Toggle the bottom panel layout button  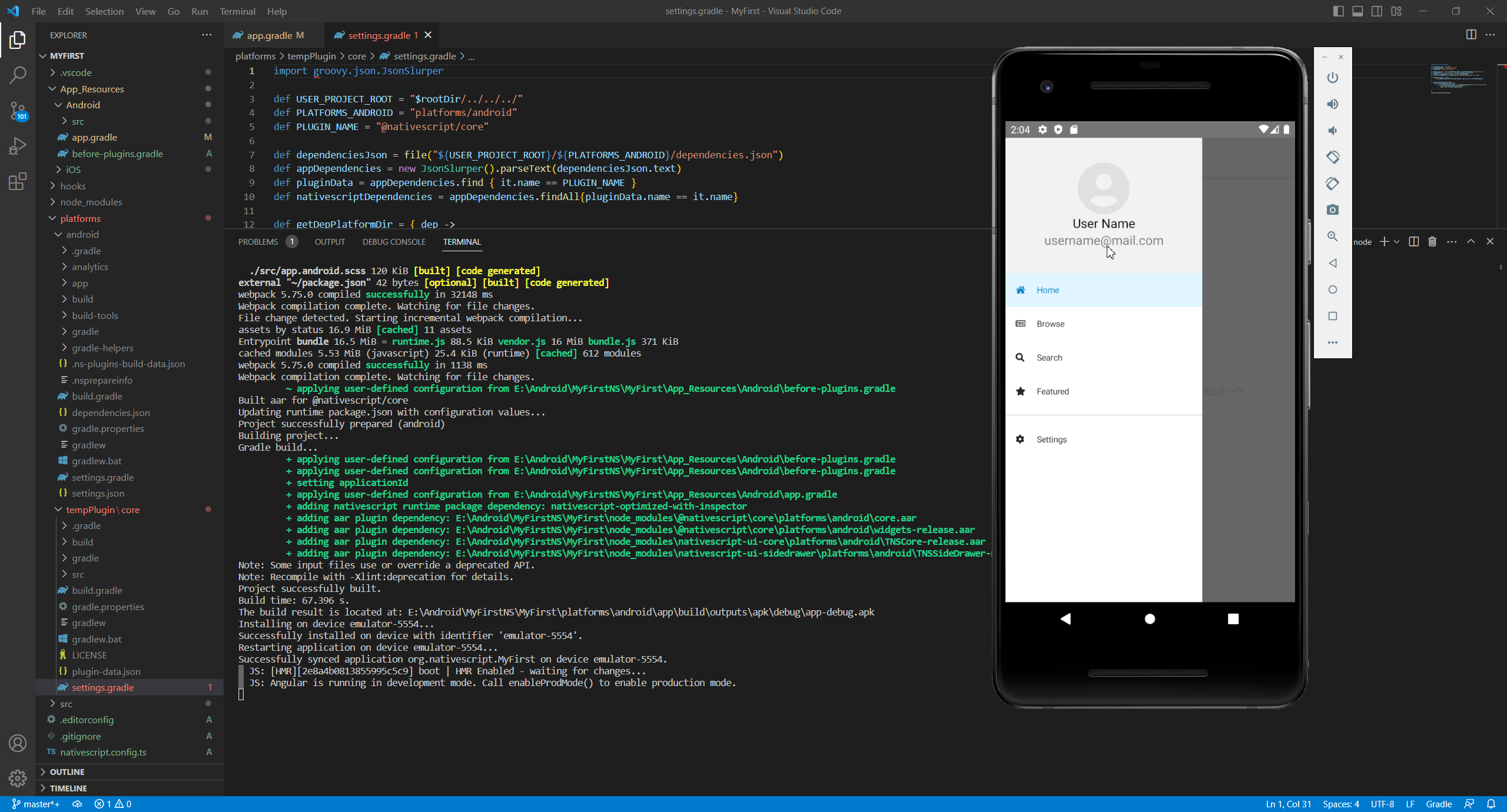1357,11
